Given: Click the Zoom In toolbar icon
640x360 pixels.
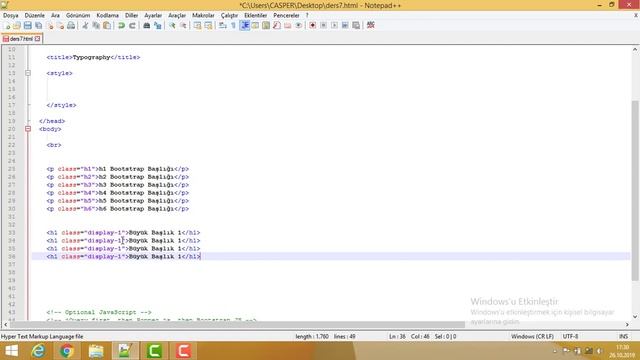Looking at the screenshot, I should click(172, 26).
